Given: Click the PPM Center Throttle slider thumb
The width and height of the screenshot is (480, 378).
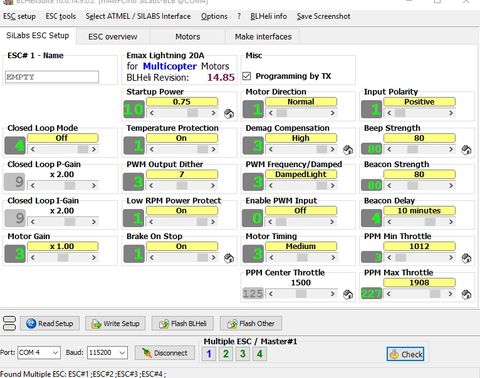Looking at the screenshot, I should point(301,294).
